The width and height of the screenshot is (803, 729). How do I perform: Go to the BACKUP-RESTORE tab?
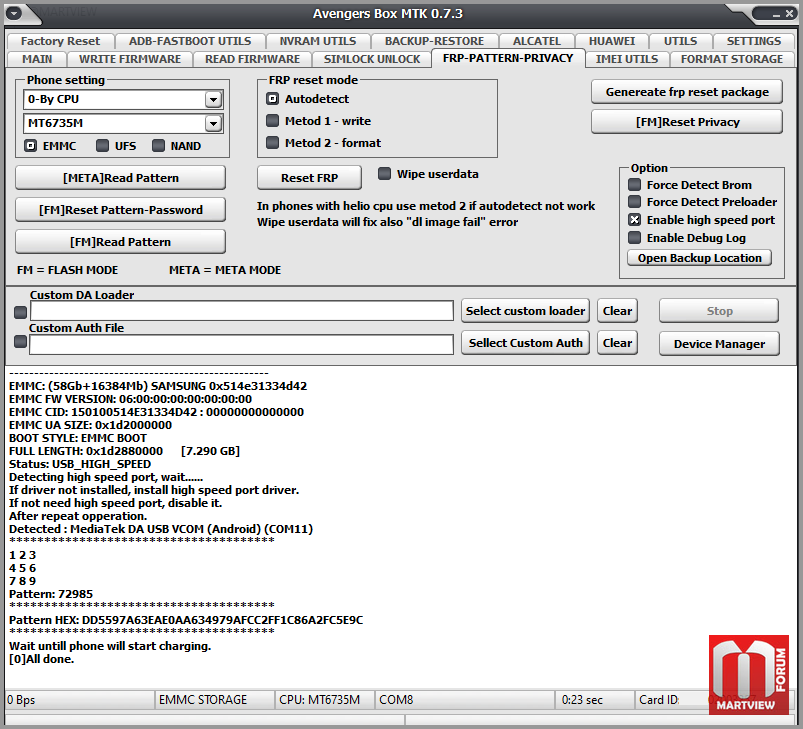434,41
